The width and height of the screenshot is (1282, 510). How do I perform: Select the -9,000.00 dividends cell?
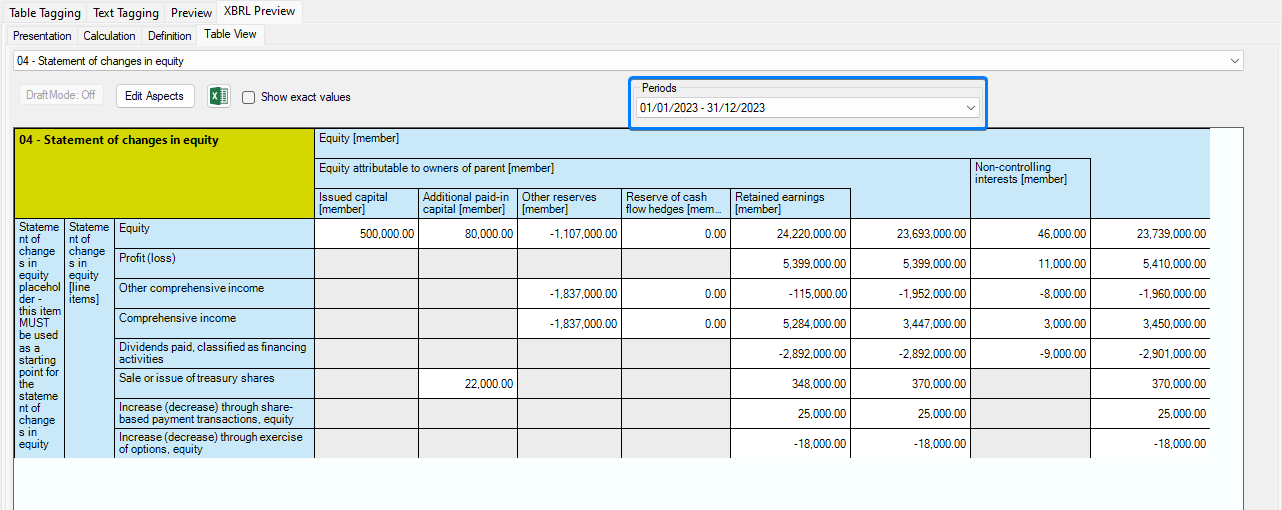point(1030,353)
